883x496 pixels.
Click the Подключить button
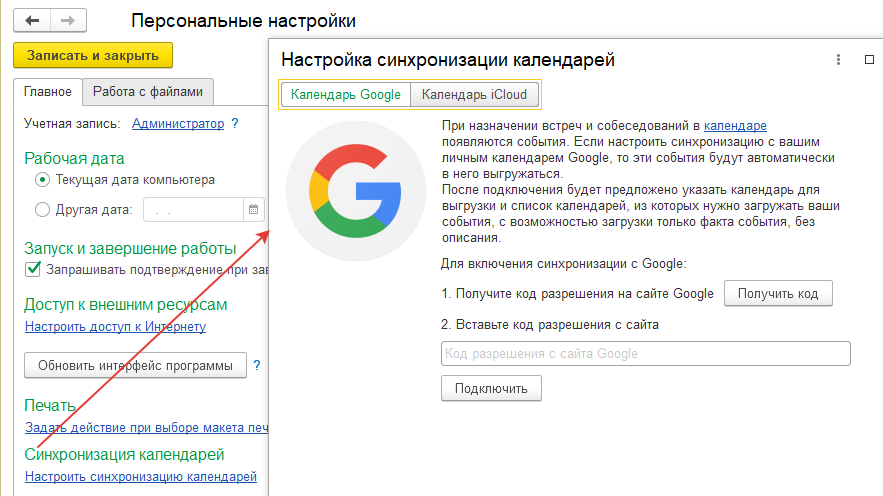coord(491,388)
